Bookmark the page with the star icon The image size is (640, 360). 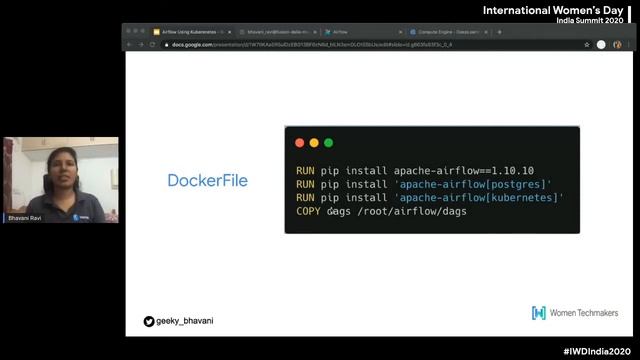pyautogui.click(x=587, y=44)
